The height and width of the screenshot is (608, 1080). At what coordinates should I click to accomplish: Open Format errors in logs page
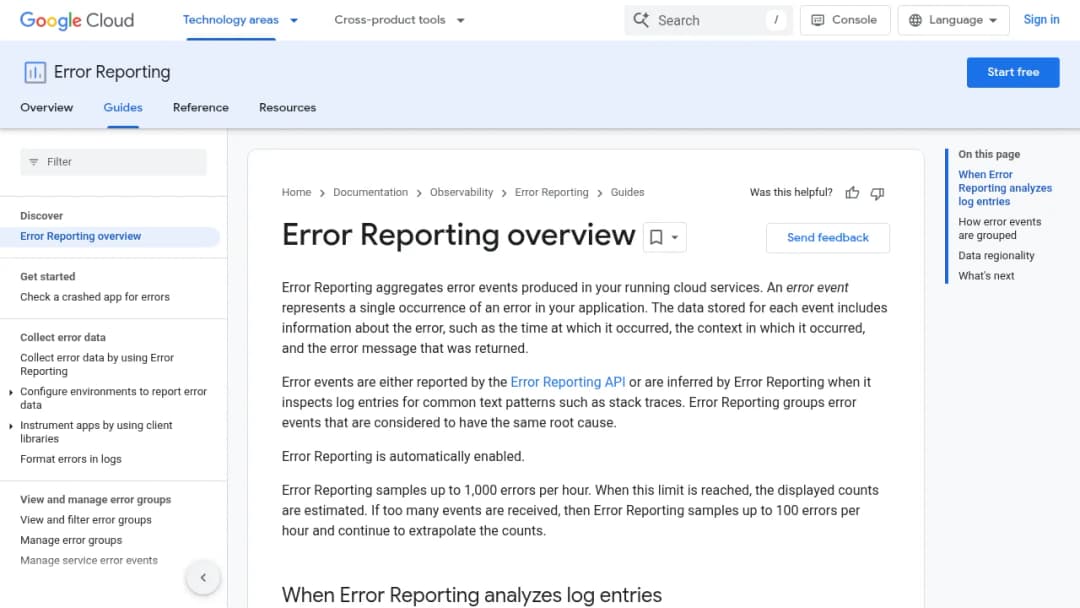click(70, 459)
